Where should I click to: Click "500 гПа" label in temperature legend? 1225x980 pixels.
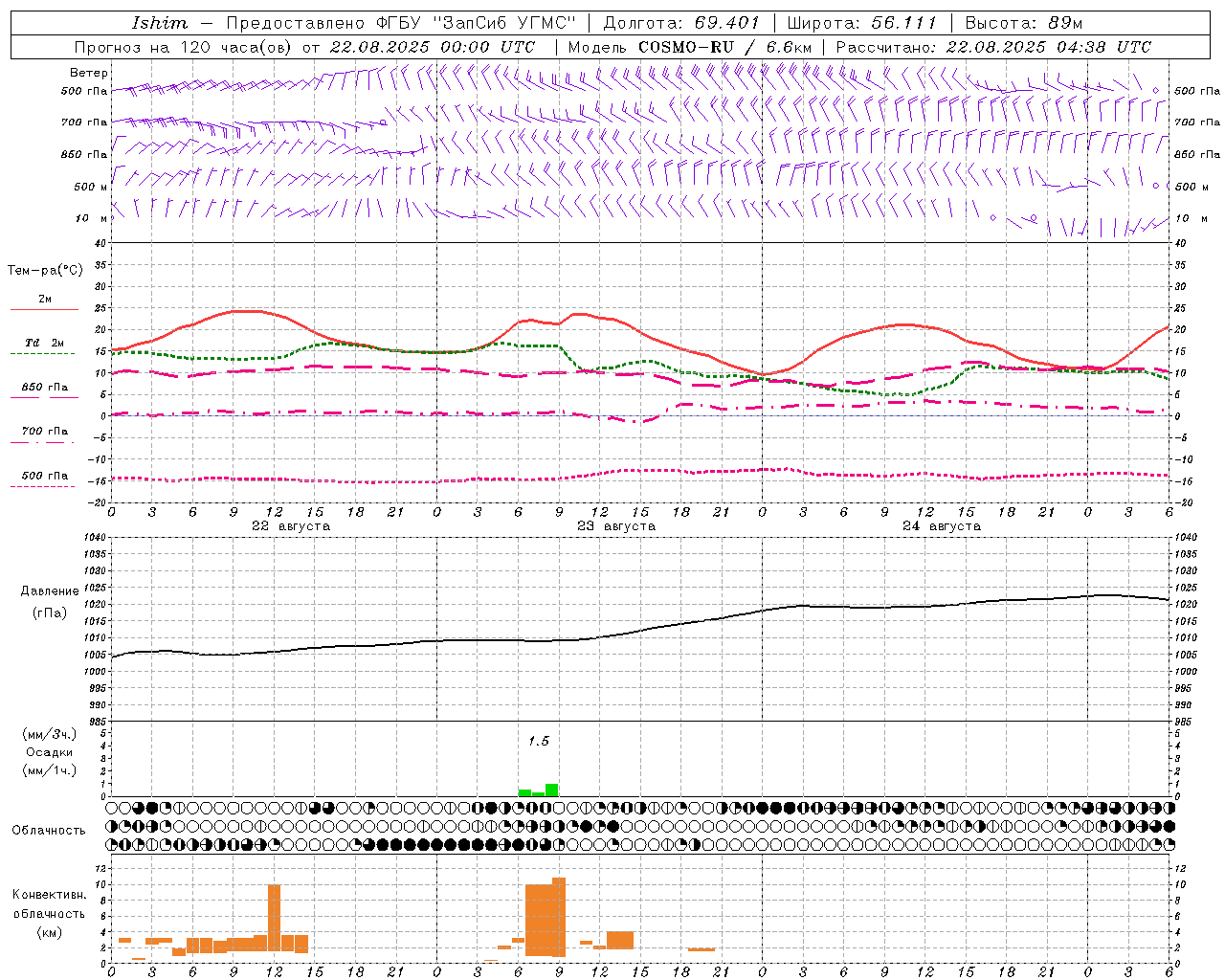coord(45,476)
